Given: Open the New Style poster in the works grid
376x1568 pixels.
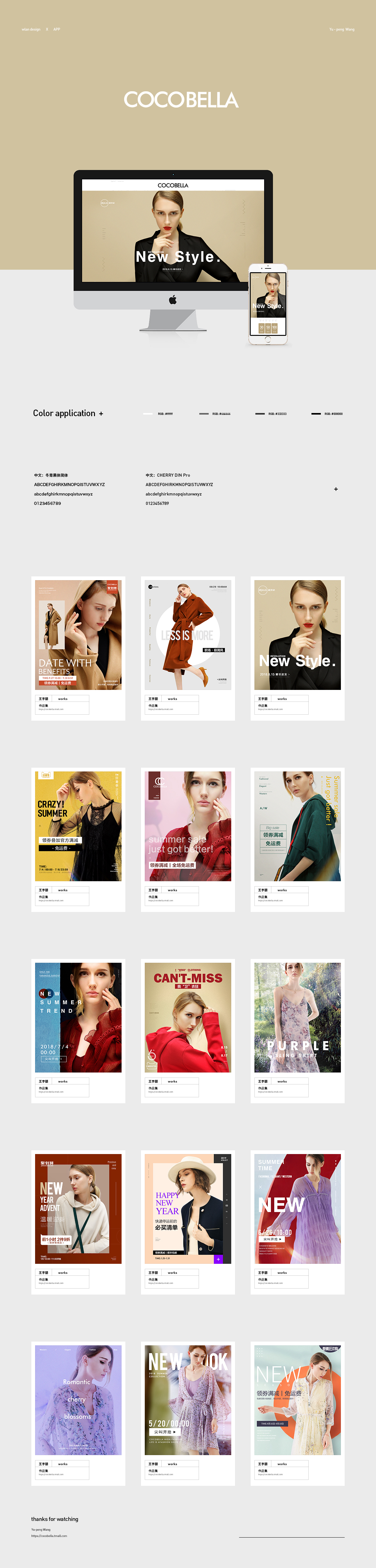Looking at the screenshot, I should click(298, 635).
